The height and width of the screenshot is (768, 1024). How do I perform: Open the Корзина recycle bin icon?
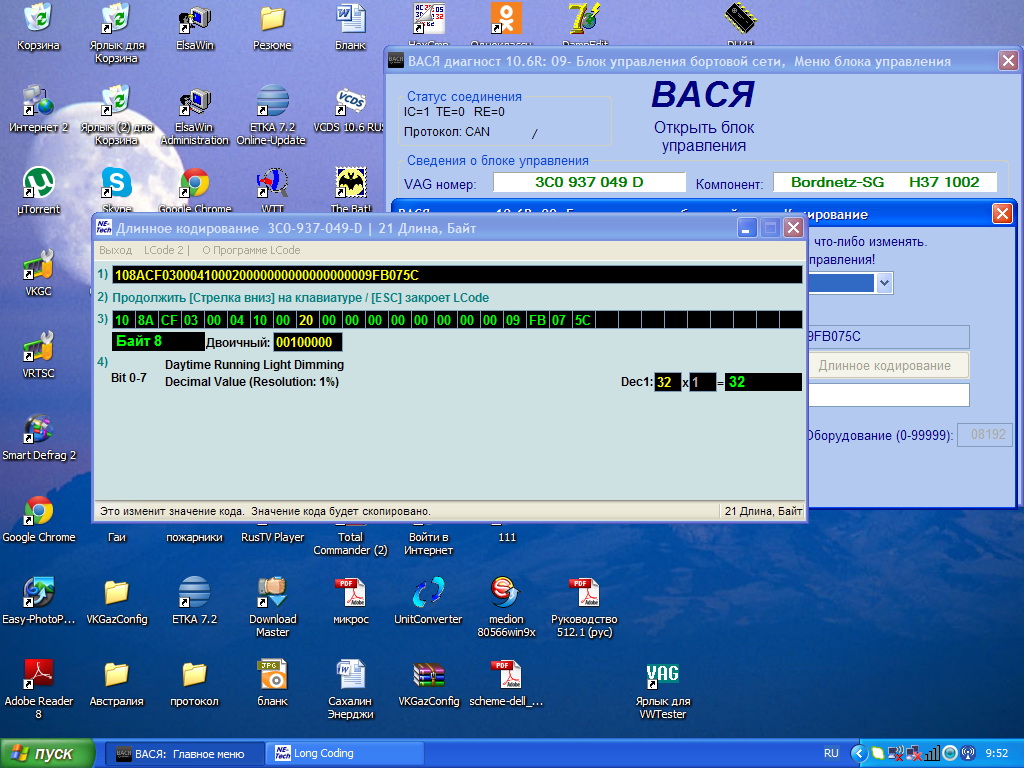coord(38,18)
